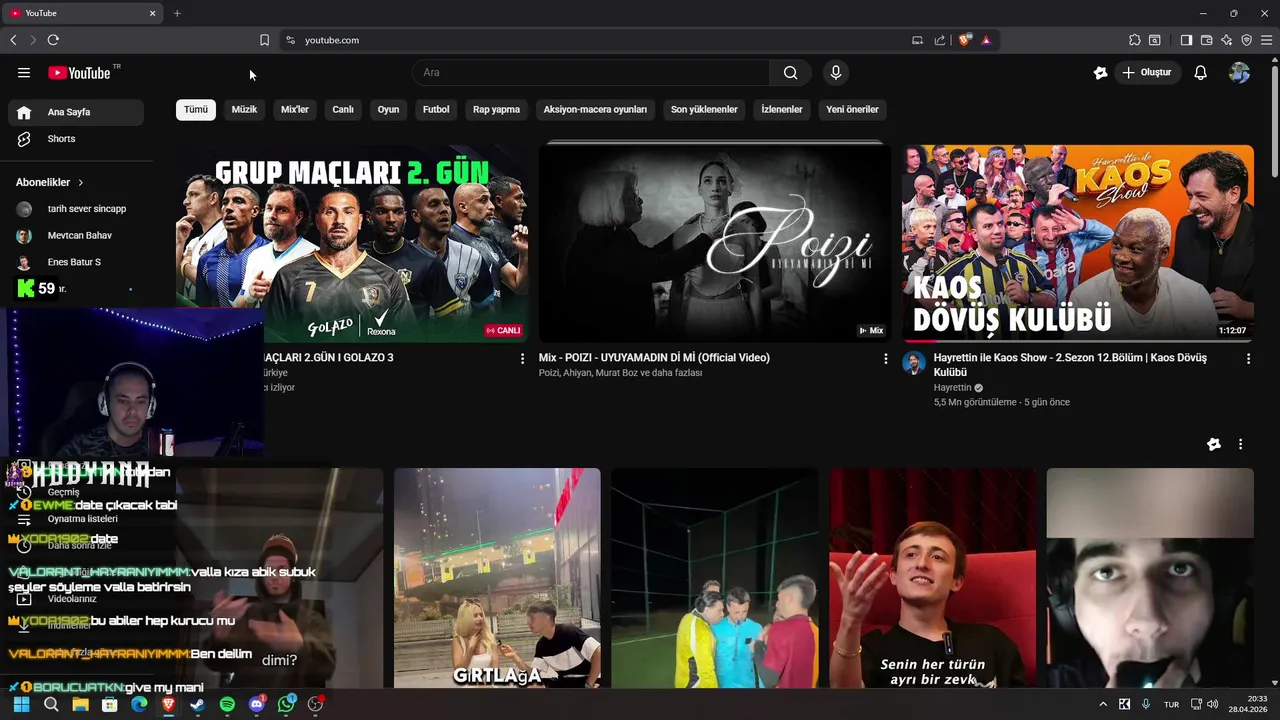Open Enes Batur S subscription

pos(76,262)
